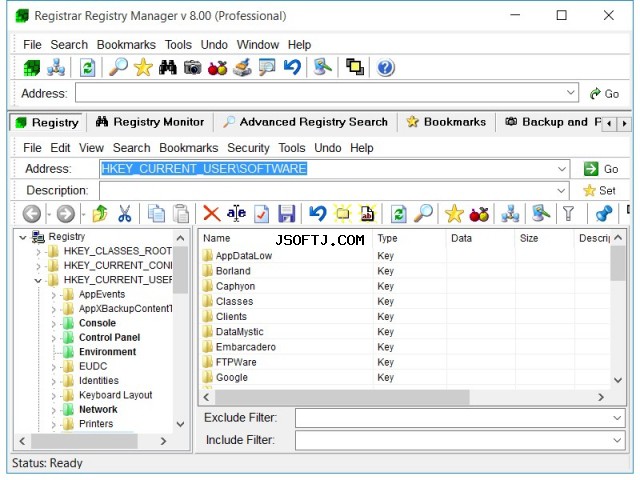Screen dimensions: 640x480
Task: Click the funnel filter icon
Action: click(x=568, y=213)
